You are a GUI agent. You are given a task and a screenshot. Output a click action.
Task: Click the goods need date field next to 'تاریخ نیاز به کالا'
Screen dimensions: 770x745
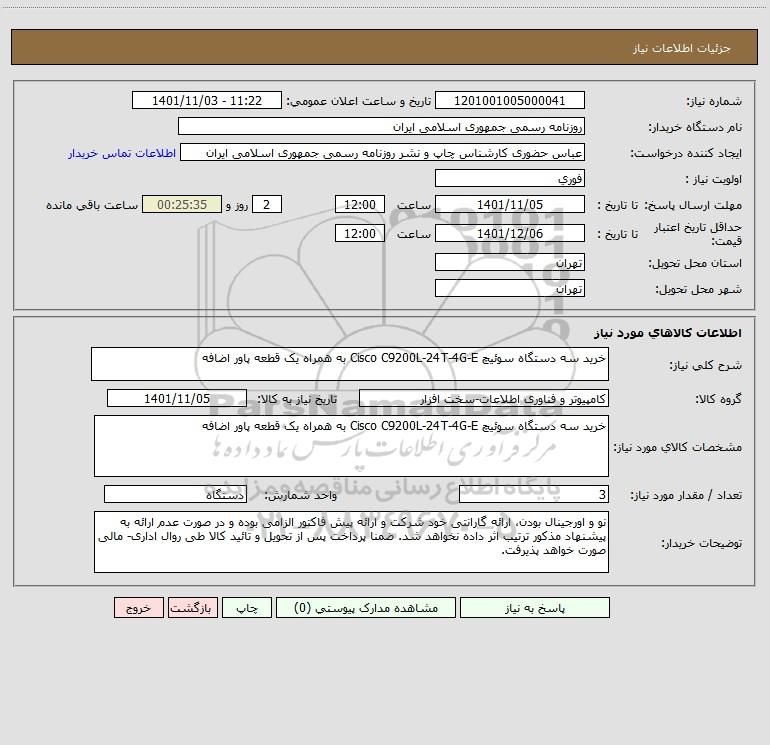click(x=177, y=398)
